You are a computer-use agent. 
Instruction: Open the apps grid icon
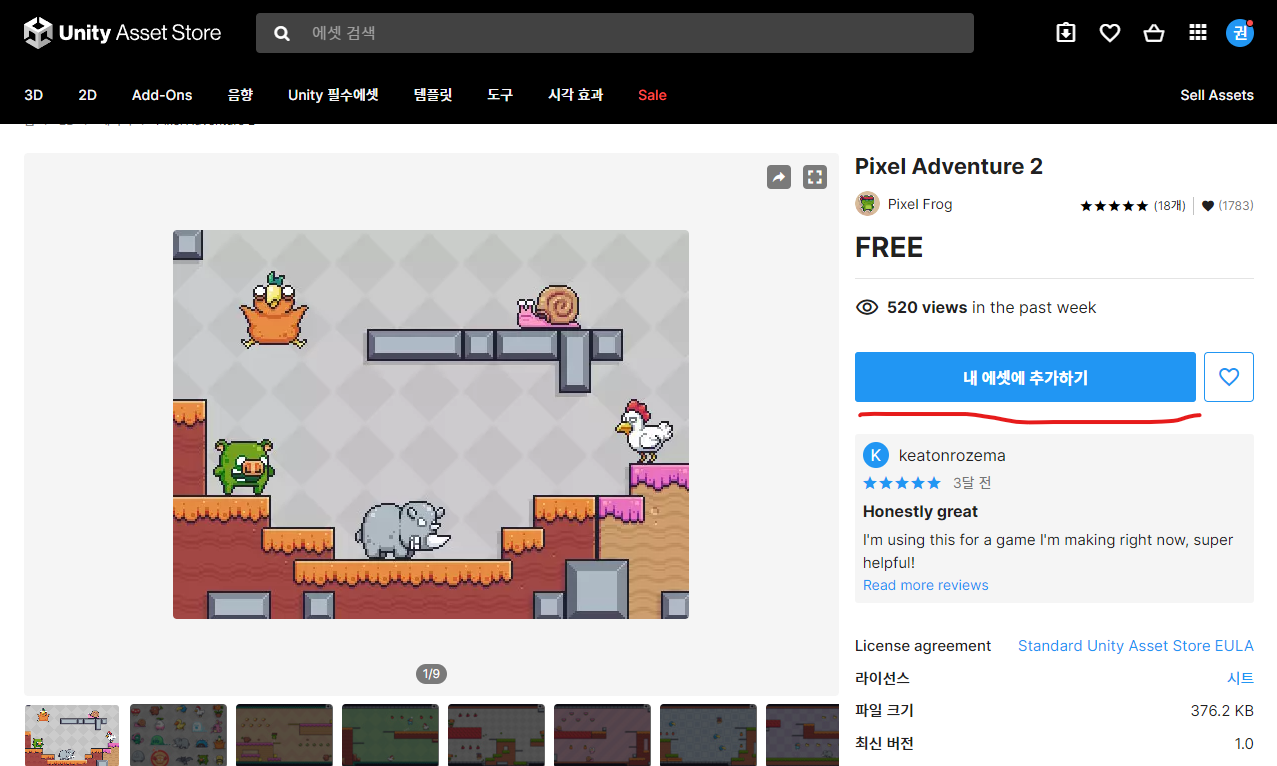pos(1198,33)
